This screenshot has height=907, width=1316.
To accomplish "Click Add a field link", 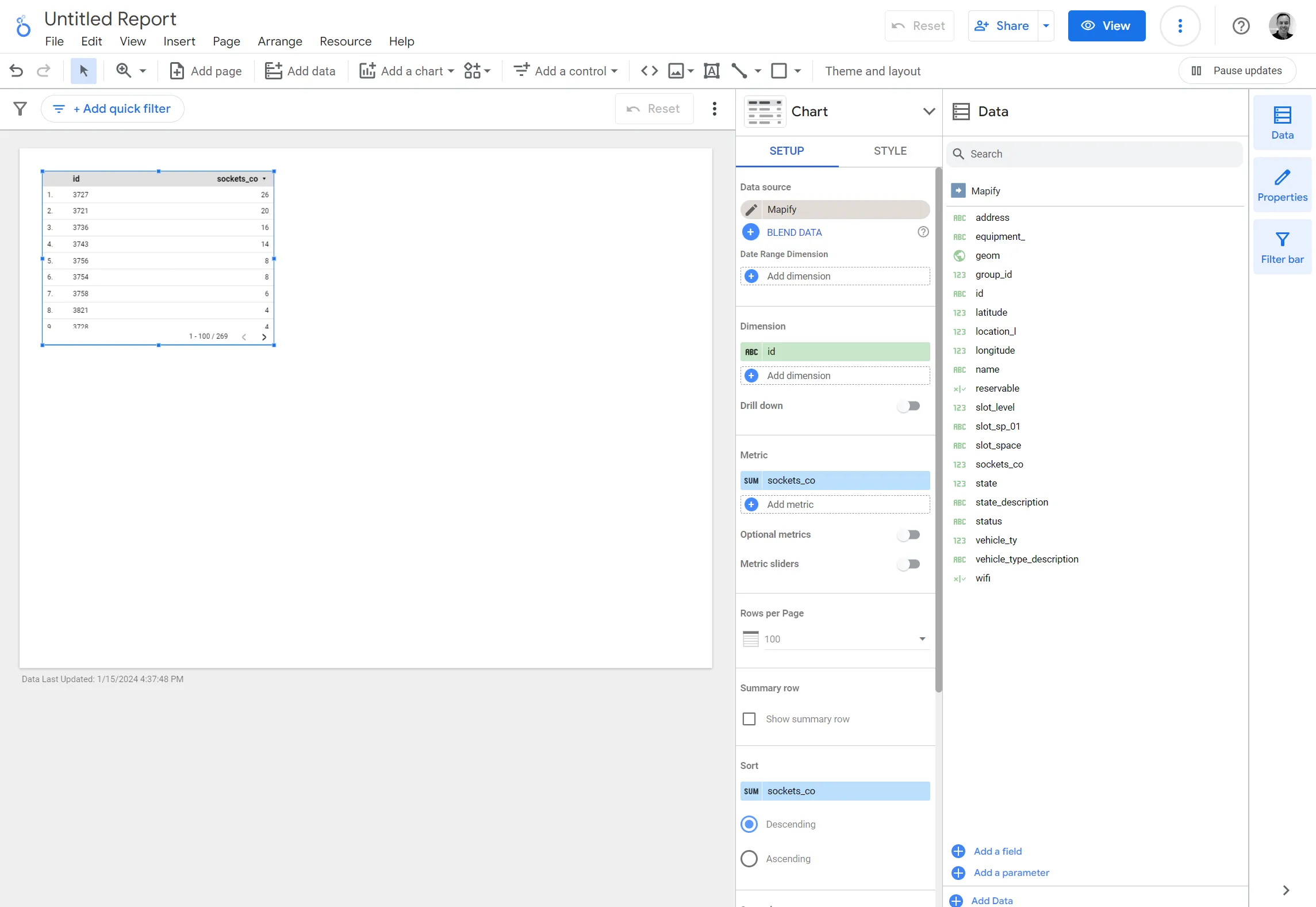I will click(997, 851).
